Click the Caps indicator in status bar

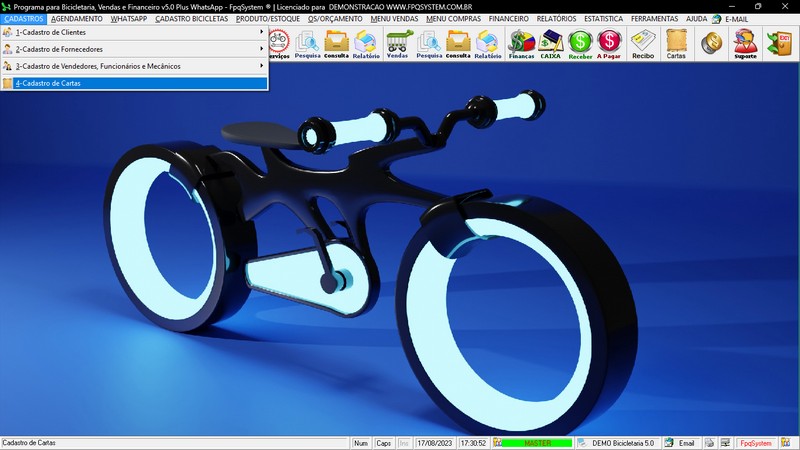tap(383, 443)
